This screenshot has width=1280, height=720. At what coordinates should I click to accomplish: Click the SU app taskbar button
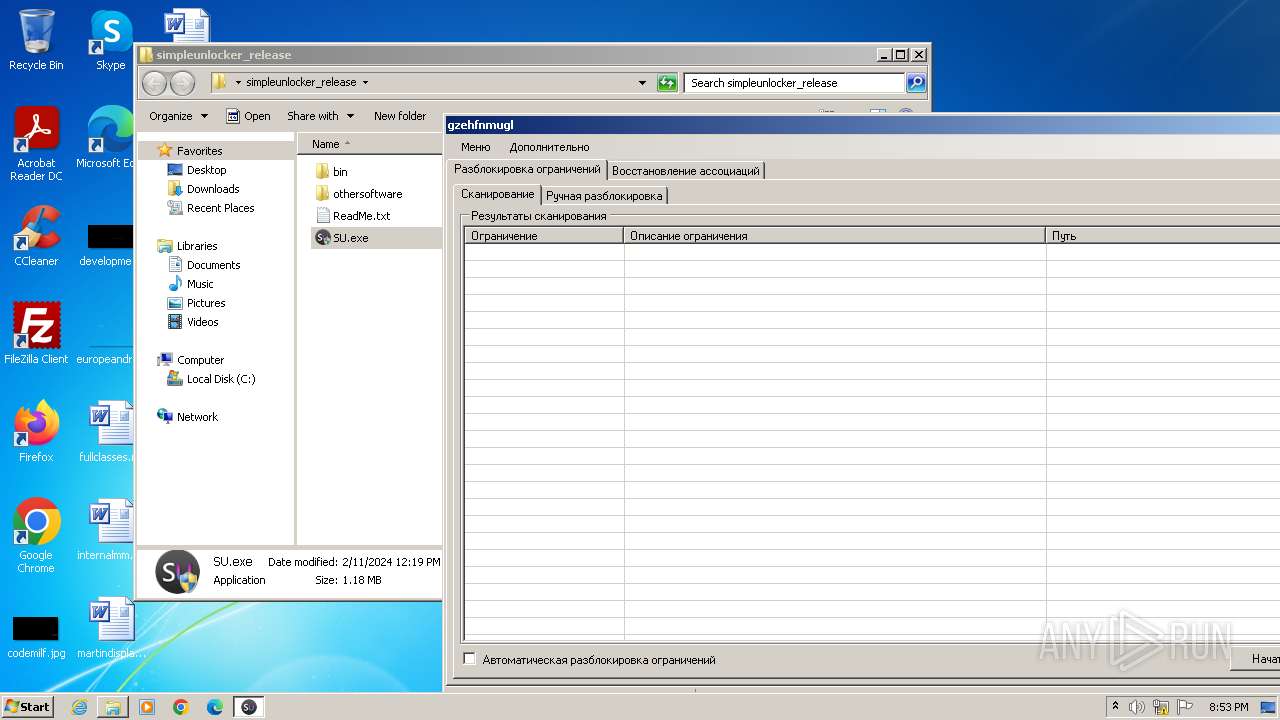pyautogui.click(x=249, y=707)
